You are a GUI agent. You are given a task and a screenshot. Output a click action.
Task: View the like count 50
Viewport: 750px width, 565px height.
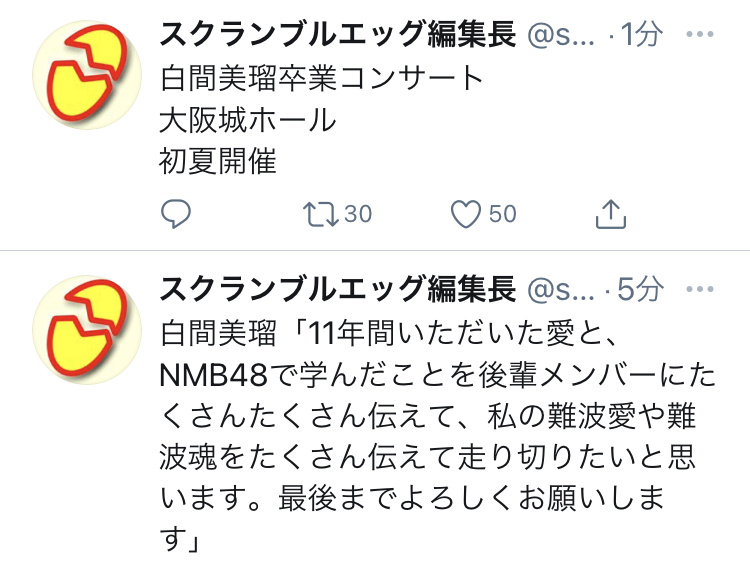point(503,214)
